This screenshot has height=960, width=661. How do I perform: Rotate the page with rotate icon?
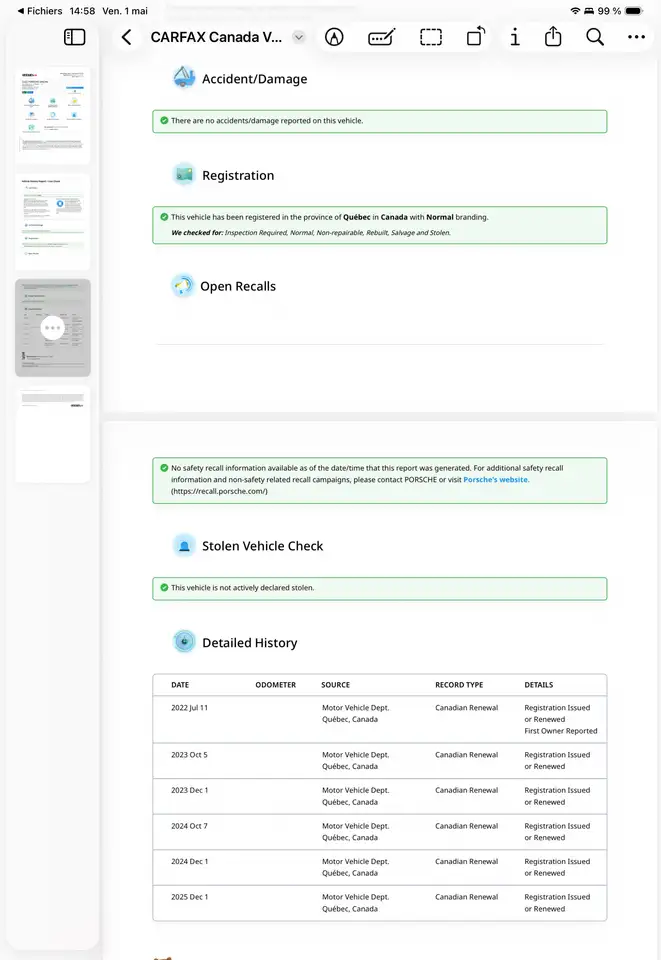(476, 37)
